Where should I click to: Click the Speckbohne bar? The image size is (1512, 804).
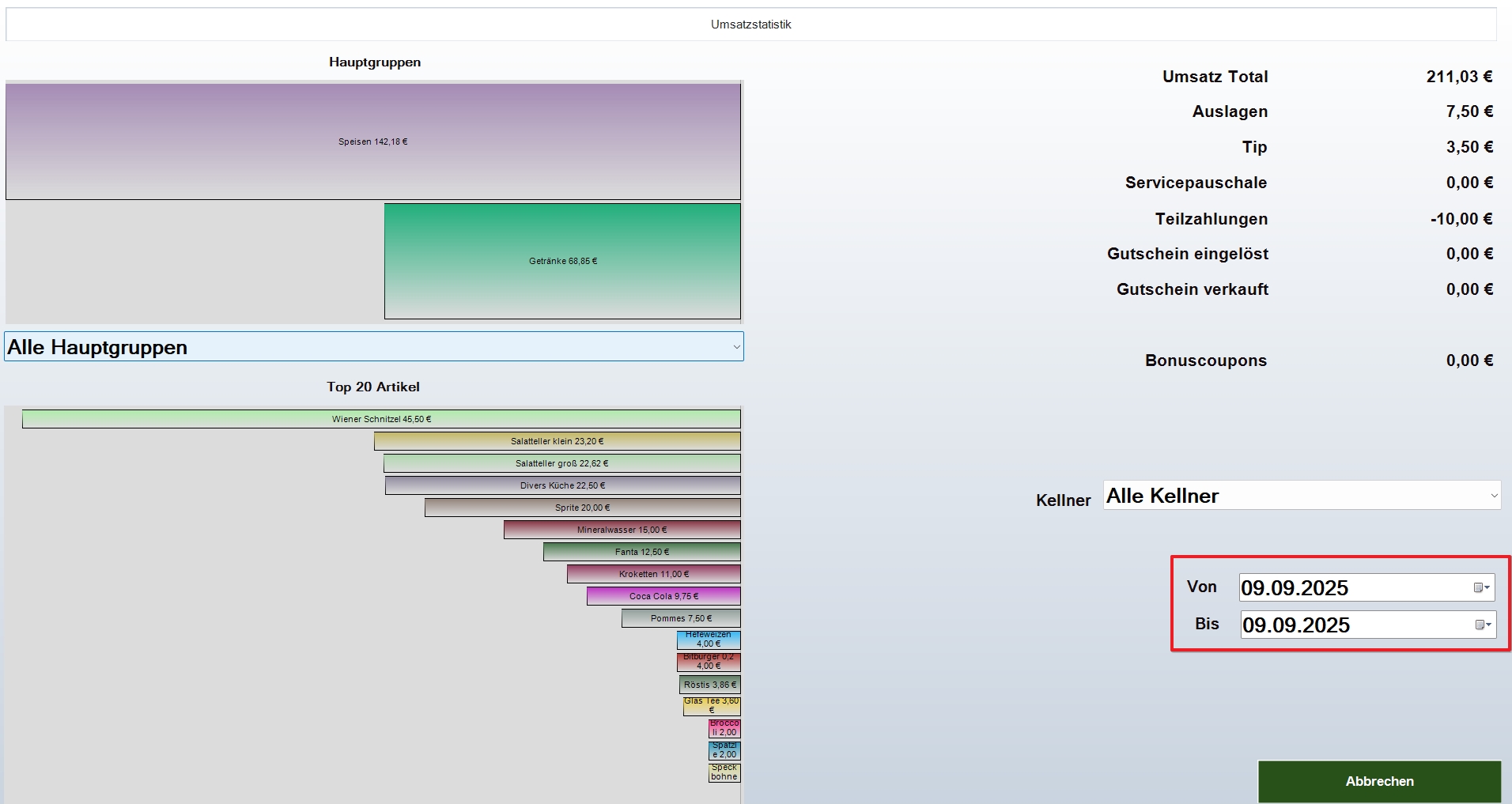pos(724,772)
